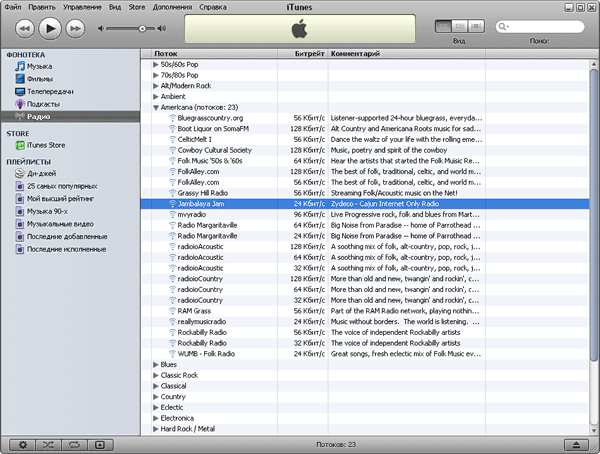Select Фильмы in the library sidebar

point(70,79)
